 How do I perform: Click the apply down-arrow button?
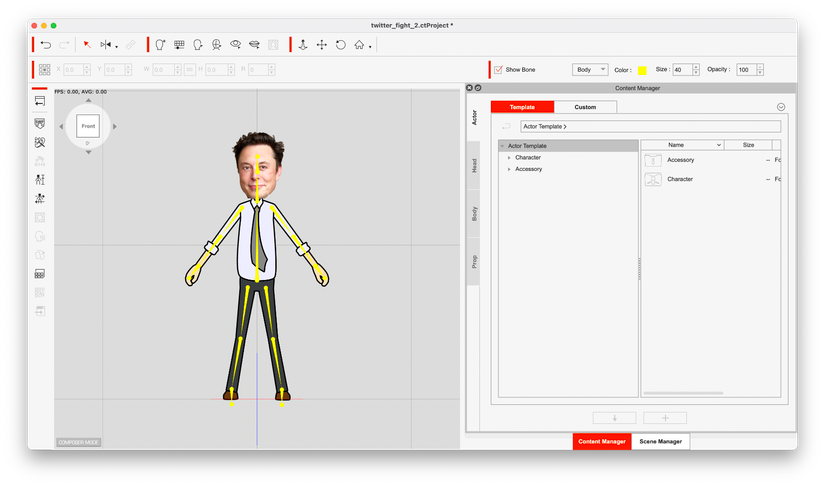(615, 418)
